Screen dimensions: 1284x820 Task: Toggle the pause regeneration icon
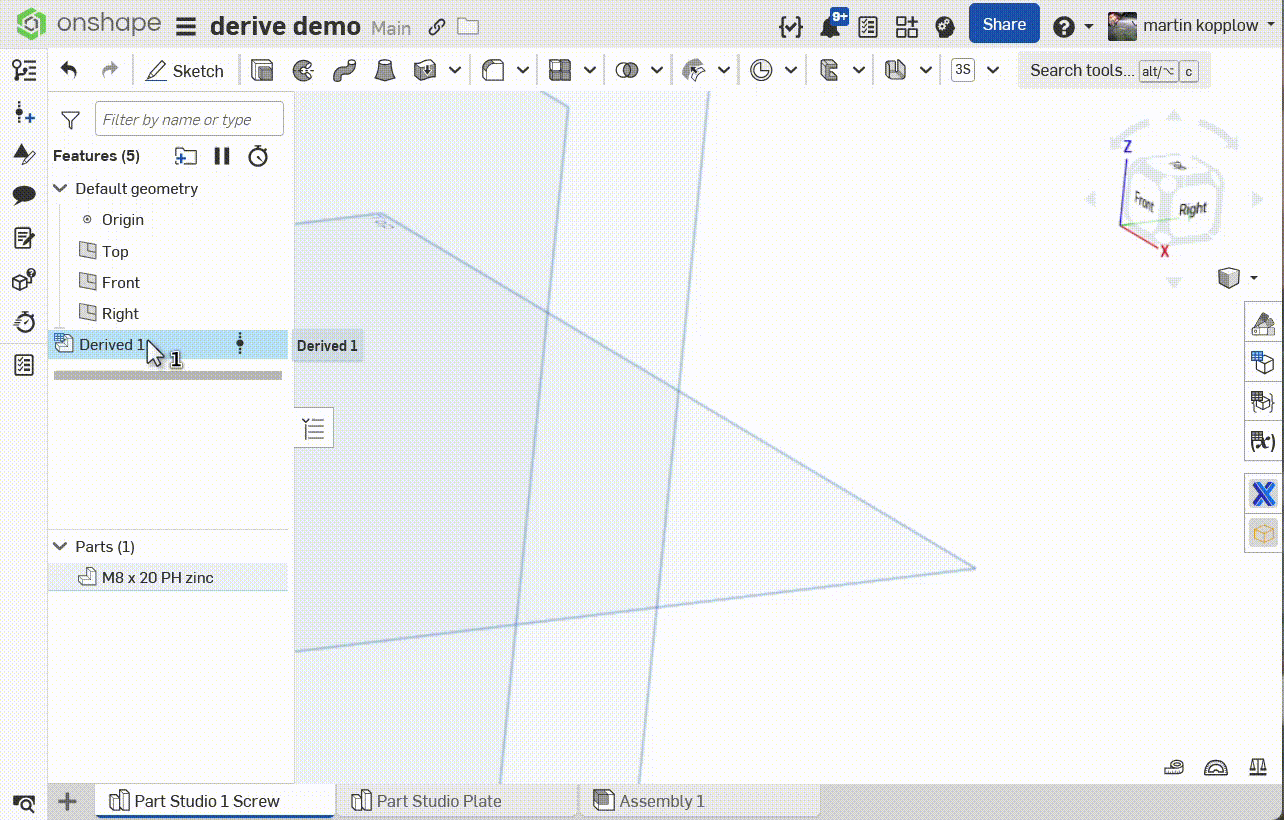222,156
